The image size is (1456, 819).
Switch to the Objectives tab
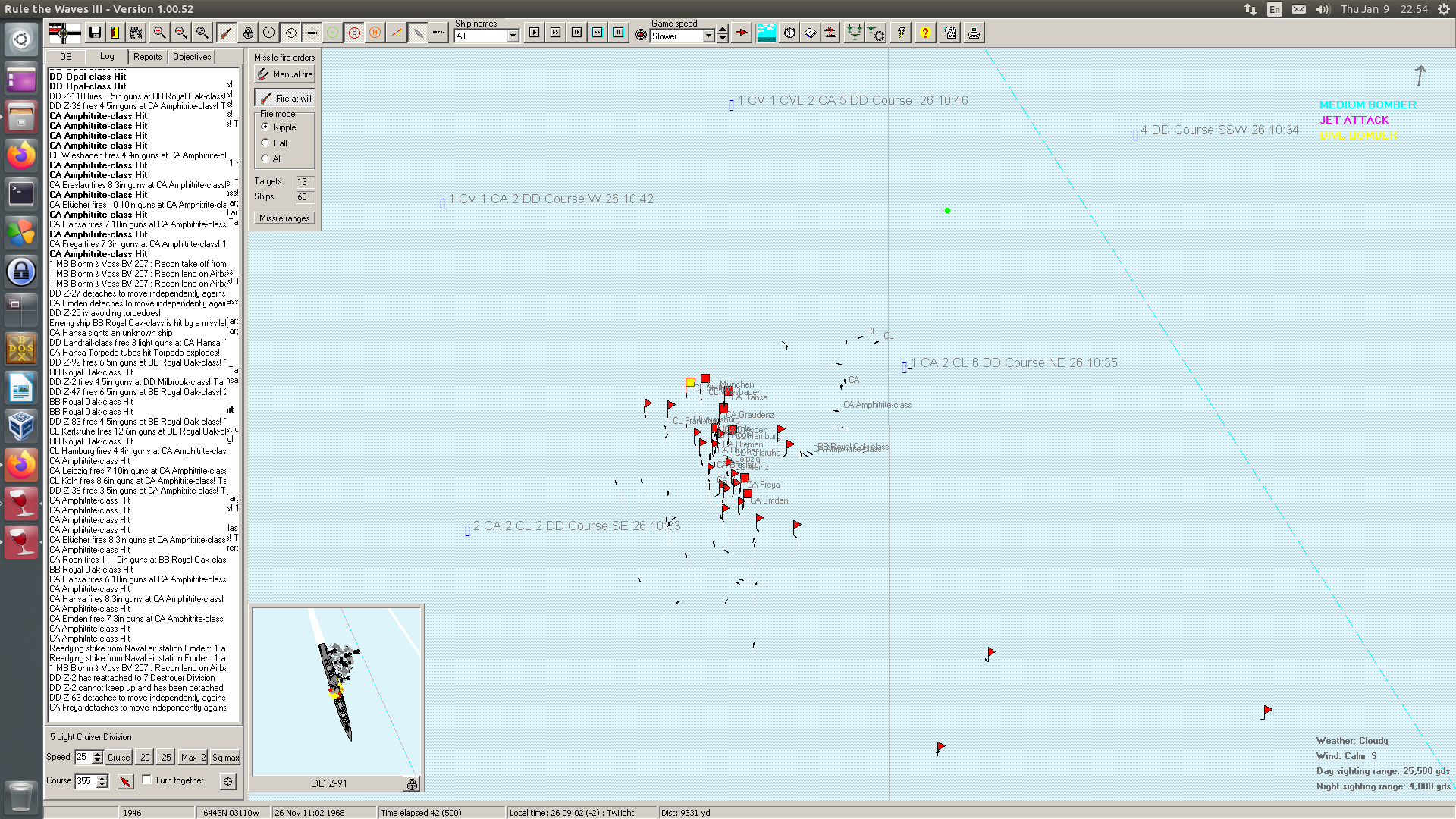point(192,57)
